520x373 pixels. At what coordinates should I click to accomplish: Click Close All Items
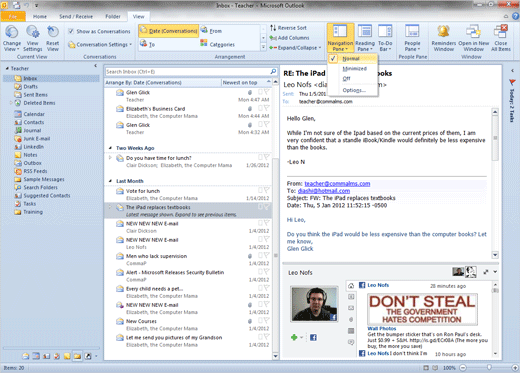click(501, 38)
